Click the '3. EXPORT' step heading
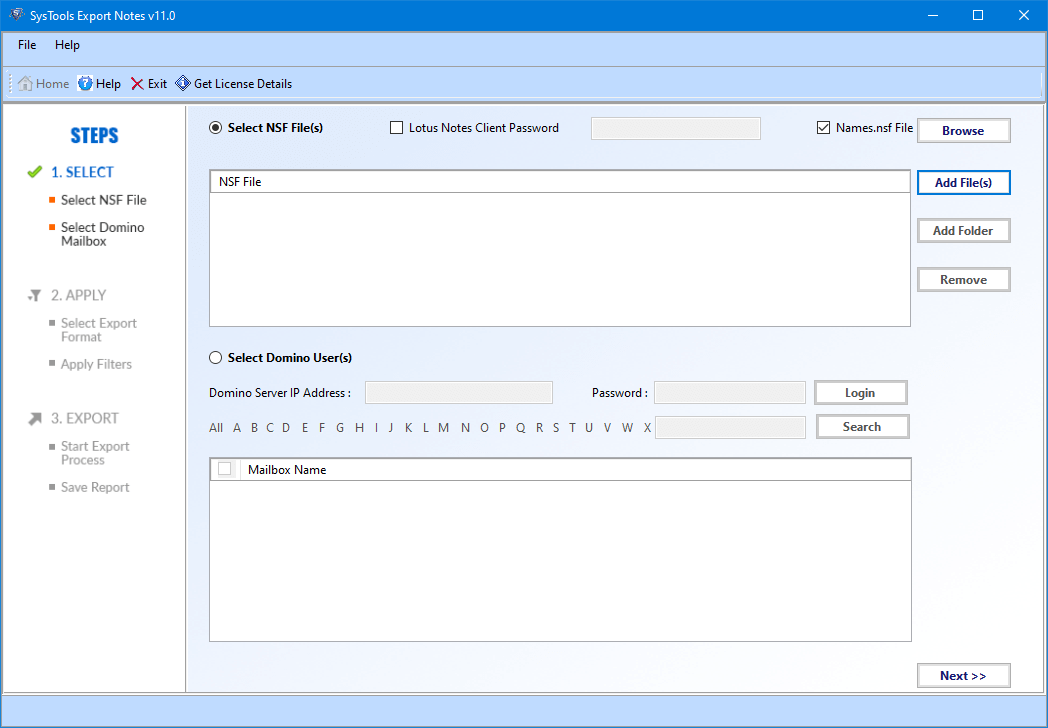The width and height of the screenshot is (1048, 728). click(85, 418)
